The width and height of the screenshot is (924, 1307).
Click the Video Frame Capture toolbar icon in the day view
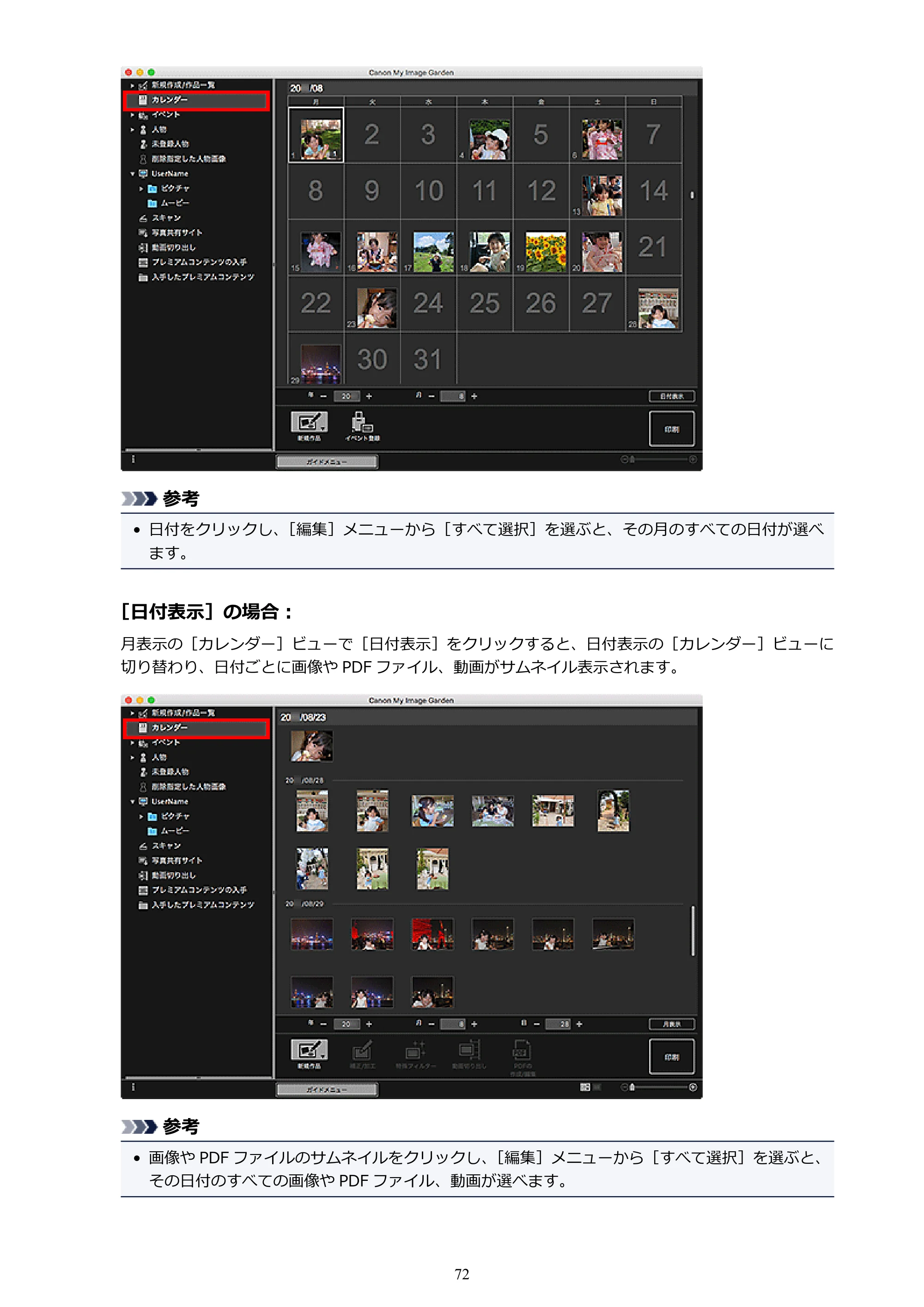(x=469, y=1054)
